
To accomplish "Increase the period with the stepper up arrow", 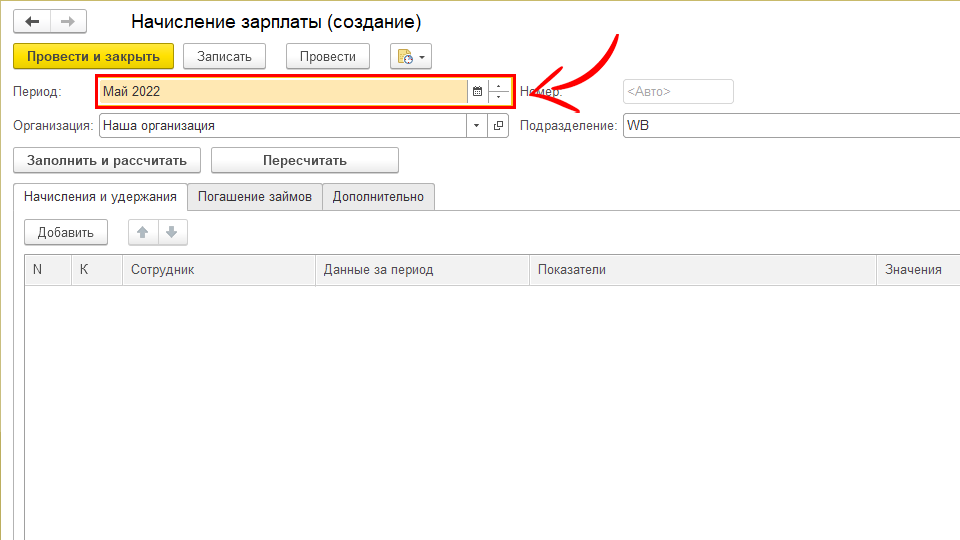I will [x=498, y=86].
